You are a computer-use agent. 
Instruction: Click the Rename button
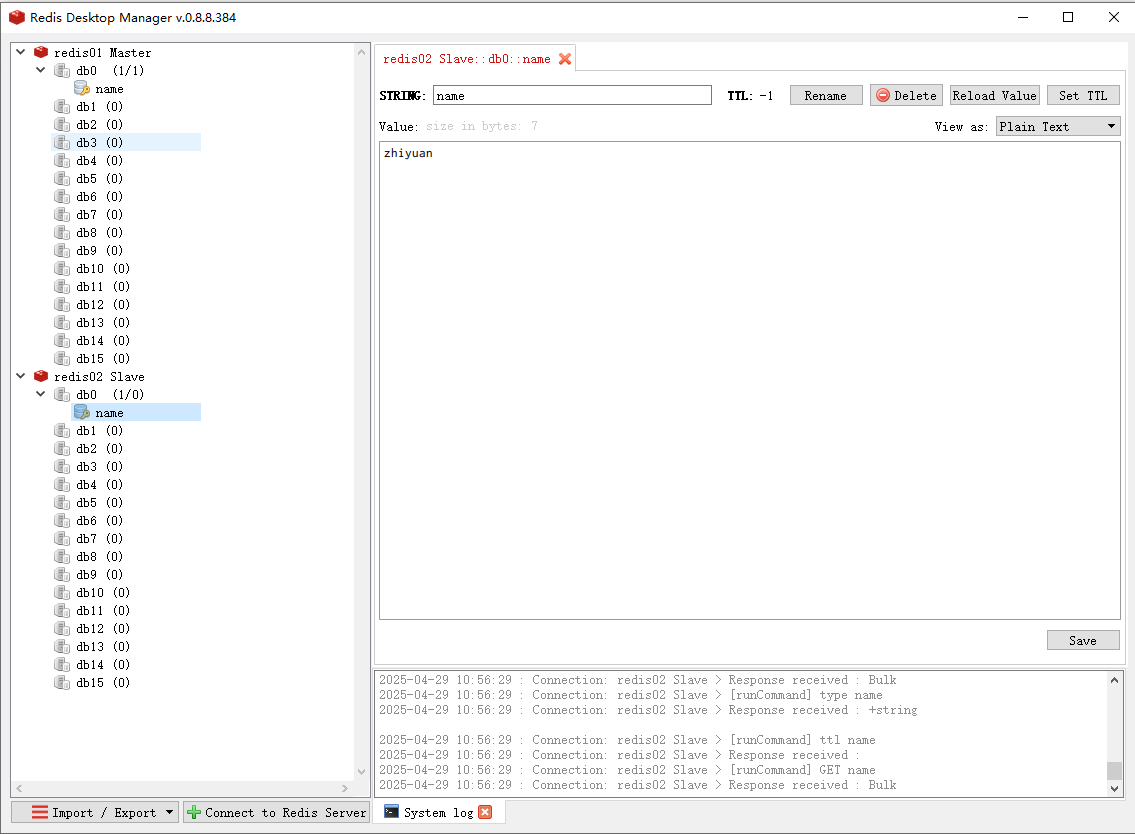click(826, 96)
